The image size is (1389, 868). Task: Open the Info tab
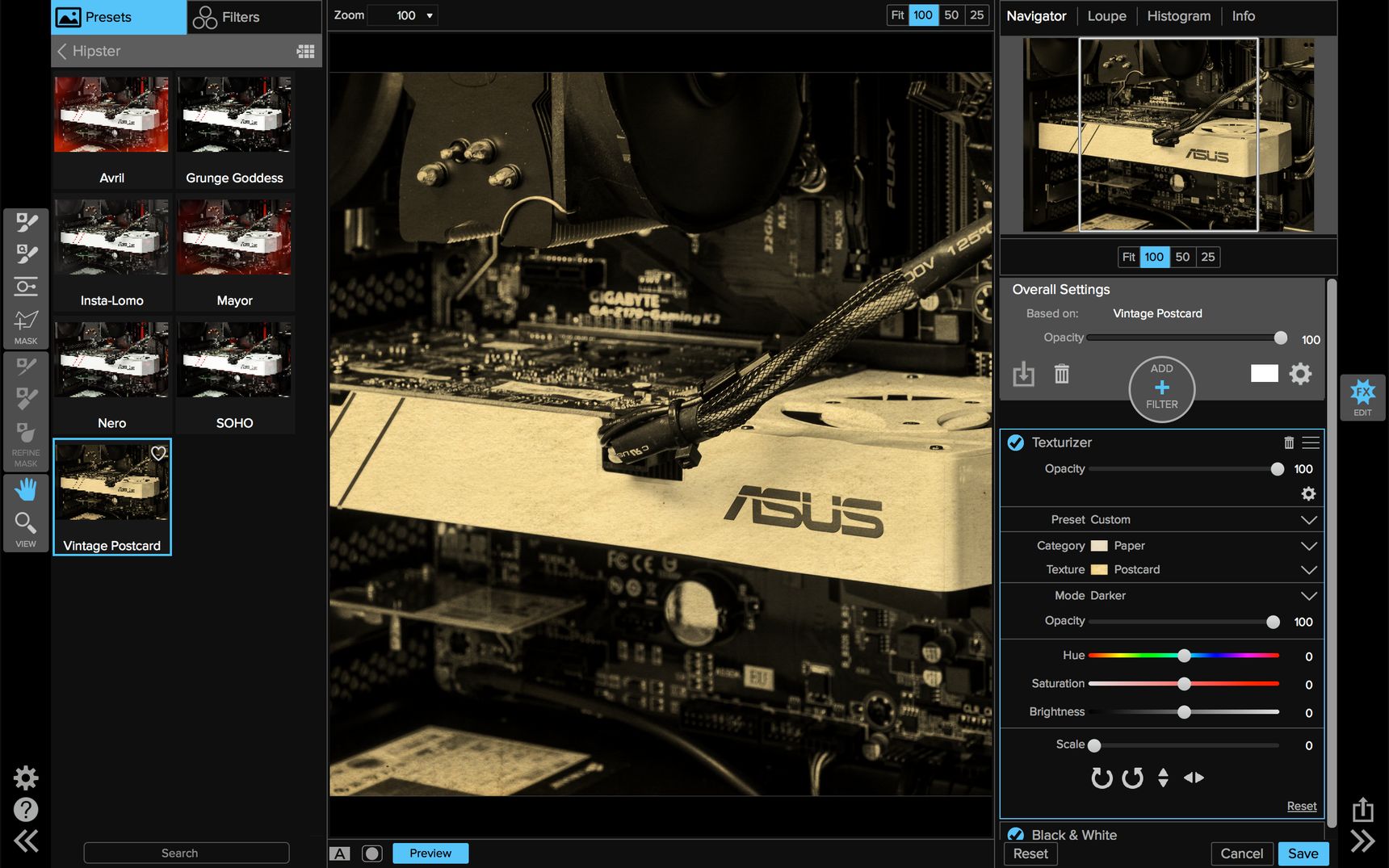tap(1244, 16)
